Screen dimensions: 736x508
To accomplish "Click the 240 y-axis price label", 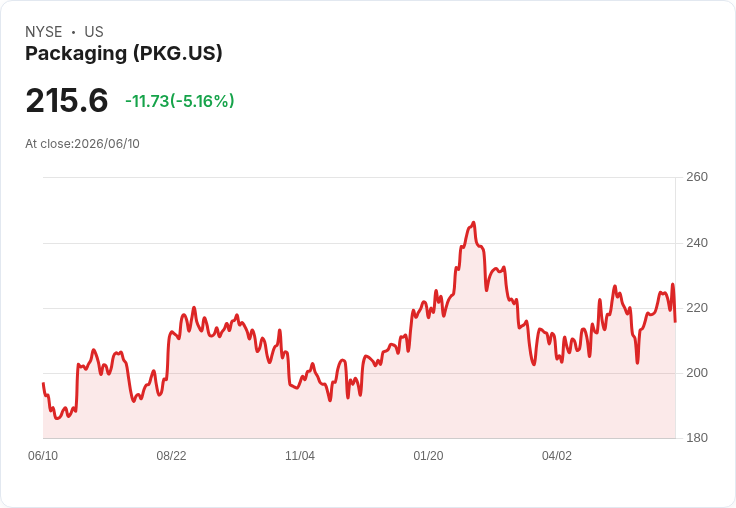I will point(697,243).
